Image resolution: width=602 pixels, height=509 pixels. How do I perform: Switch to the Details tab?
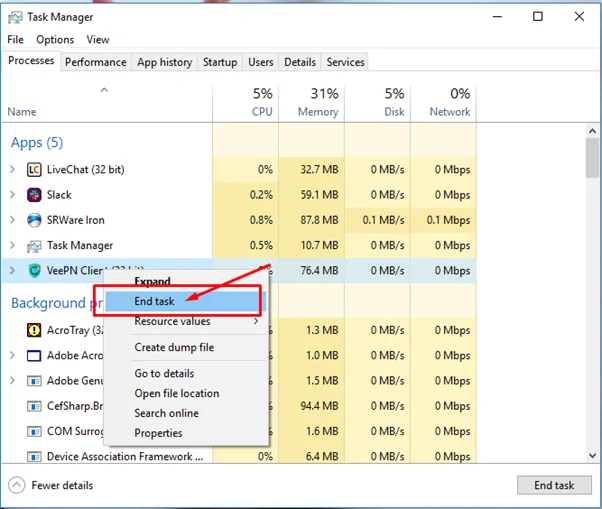point(300,62)
